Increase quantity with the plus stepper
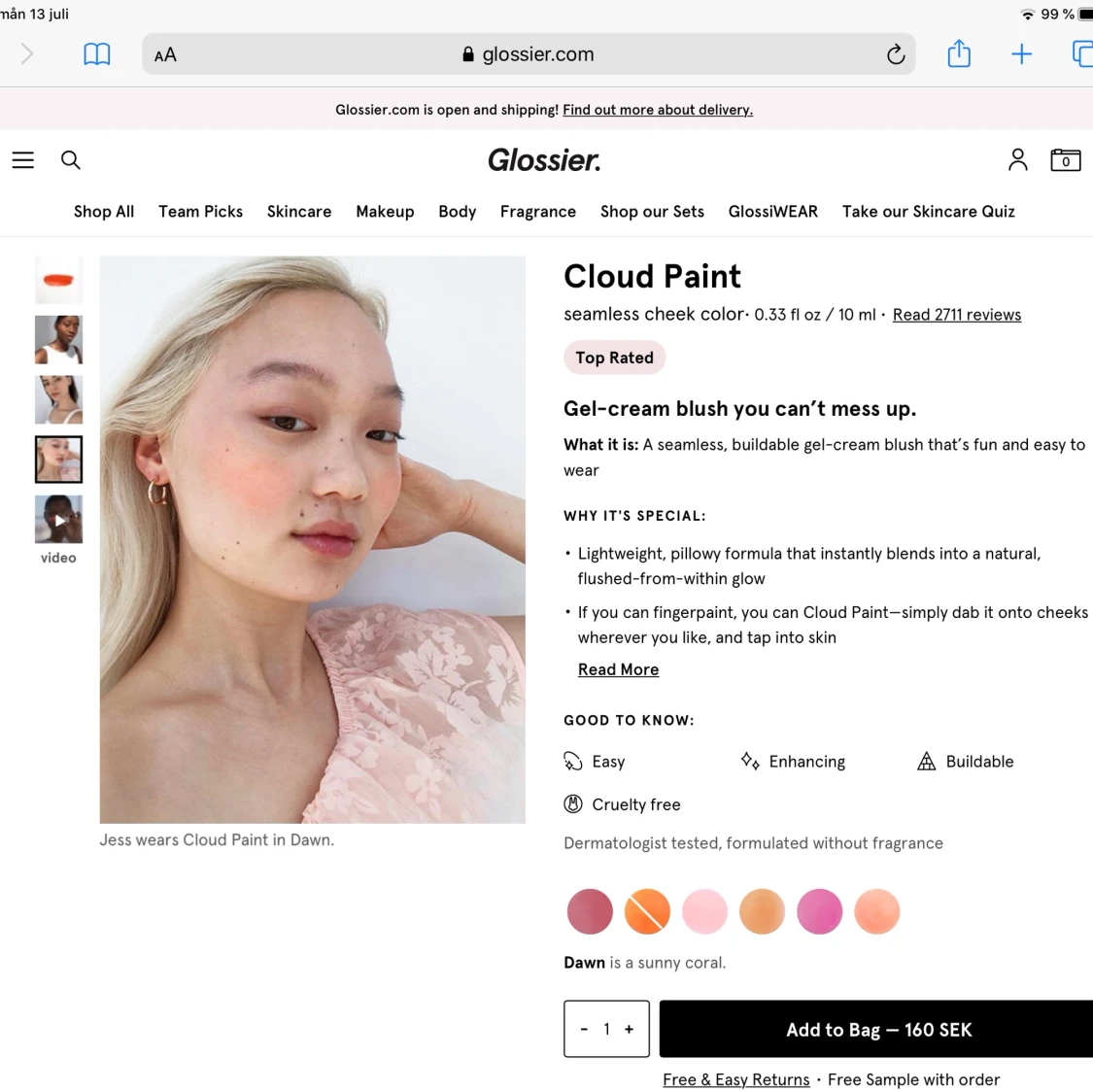This screenshot has width=1093, height=1092. click(x=629, y=1029)
